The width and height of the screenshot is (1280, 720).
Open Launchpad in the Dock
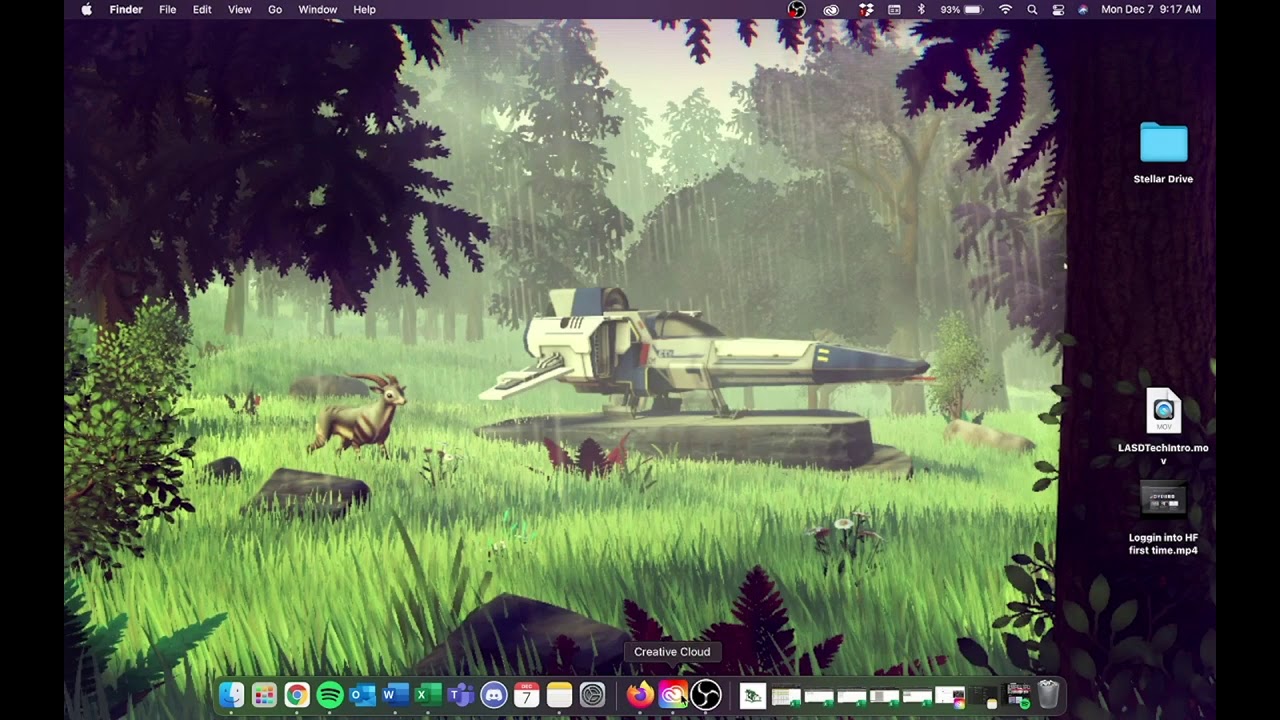coord(264,694)
